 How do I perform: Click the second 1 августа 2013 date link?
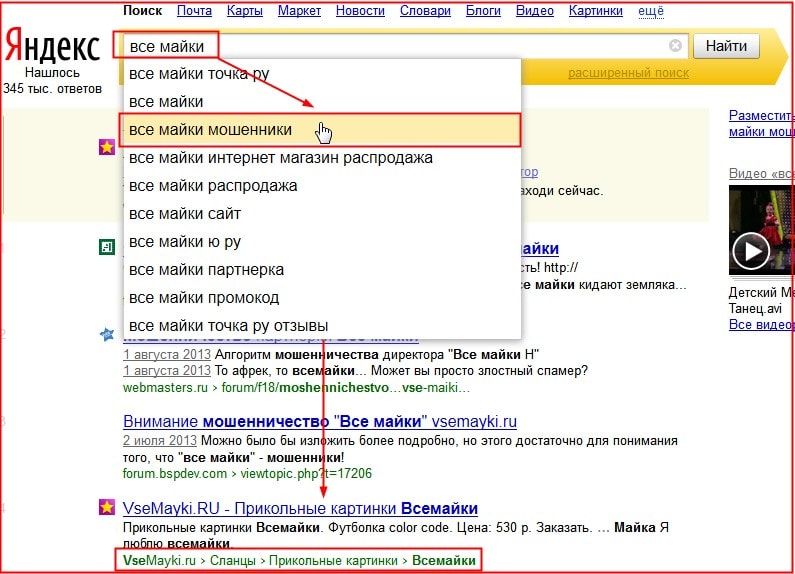[167, 371]
